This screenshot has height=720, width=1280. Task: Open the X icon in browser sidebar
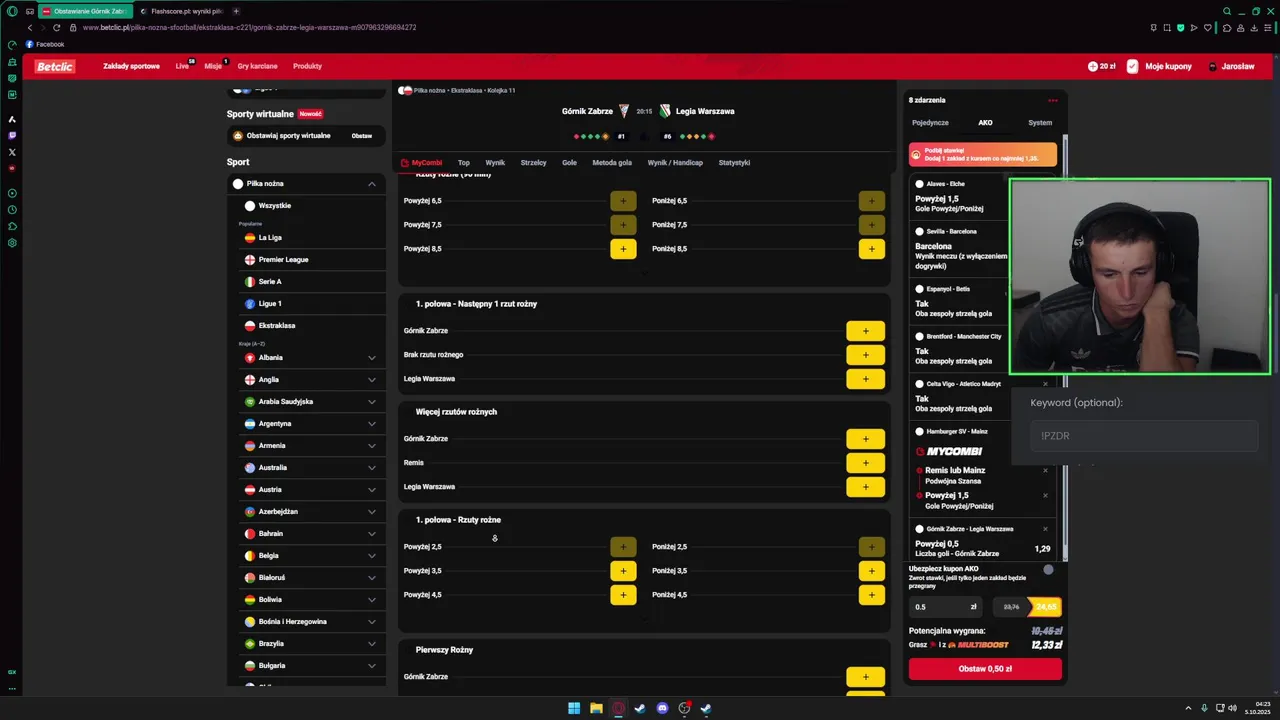pos(12,152)
